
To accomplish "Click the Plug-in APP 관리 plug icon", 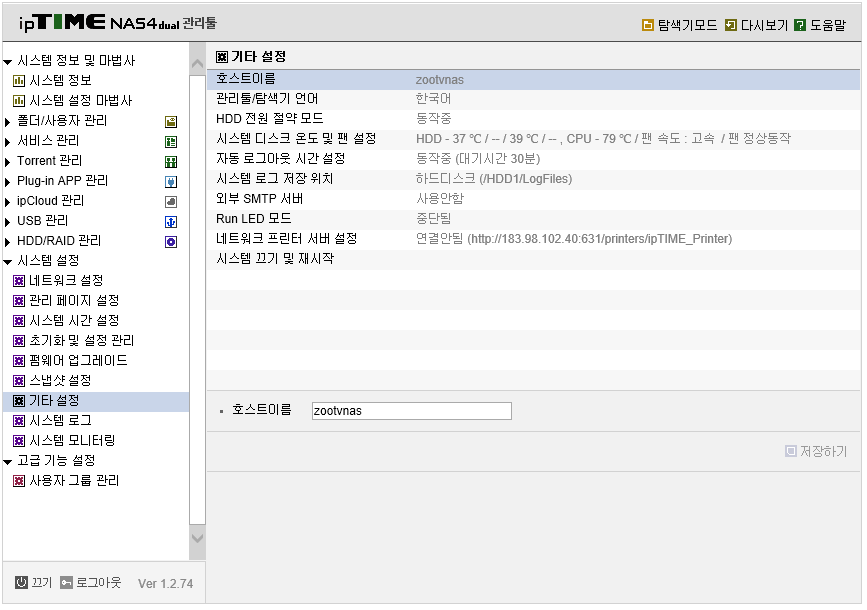I will [x=171, y=181].
